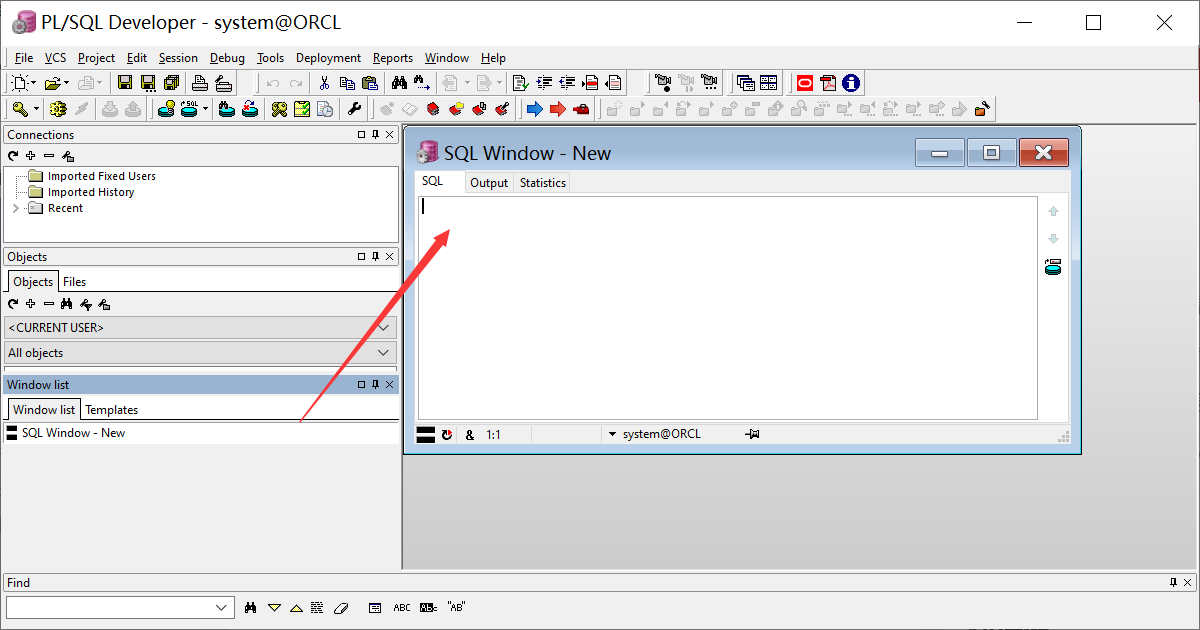Image resolution: width=1200 pixels, height=630 pixels.
Task: Click the Find binoculars icon in main toolbar
Action: tap(399, 83)
